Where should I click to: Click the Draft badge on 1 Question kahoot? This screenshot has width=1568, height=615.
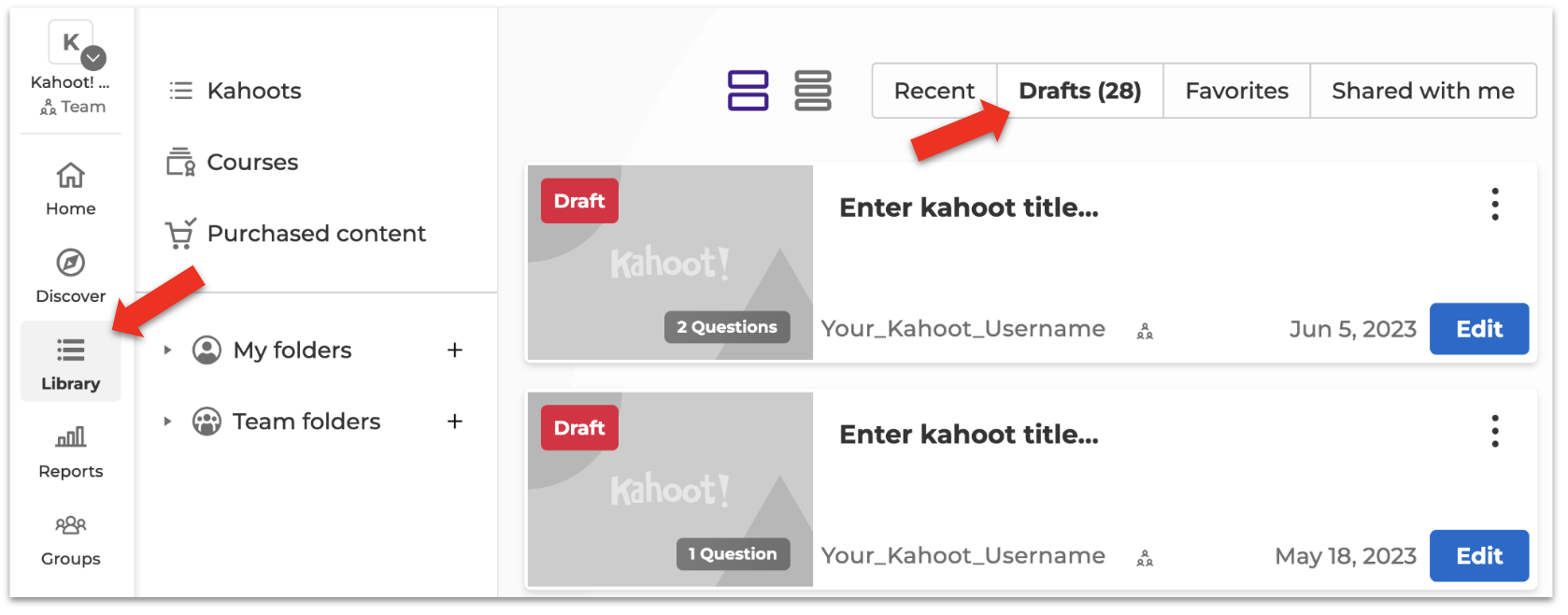pos(579,428)
